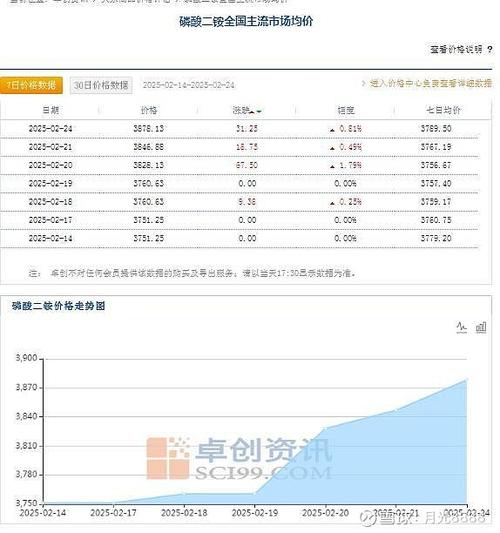Click x-axis label 2025-02-17 under chart
Image resolution: width=500 pixels, height=533 pixels.
(114, 513)
